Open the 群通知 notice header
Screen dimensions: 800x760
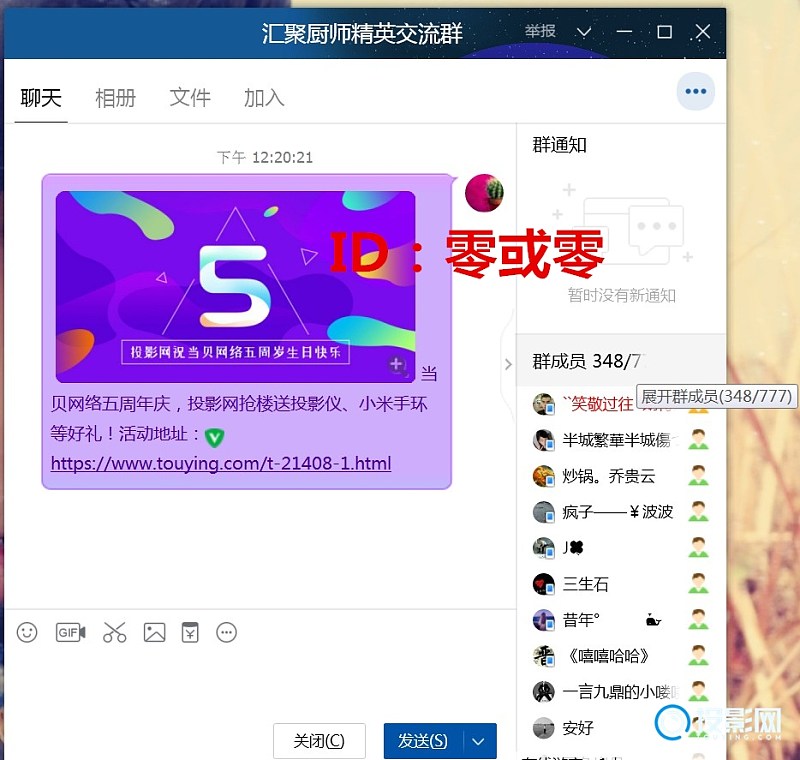(559, 145)
